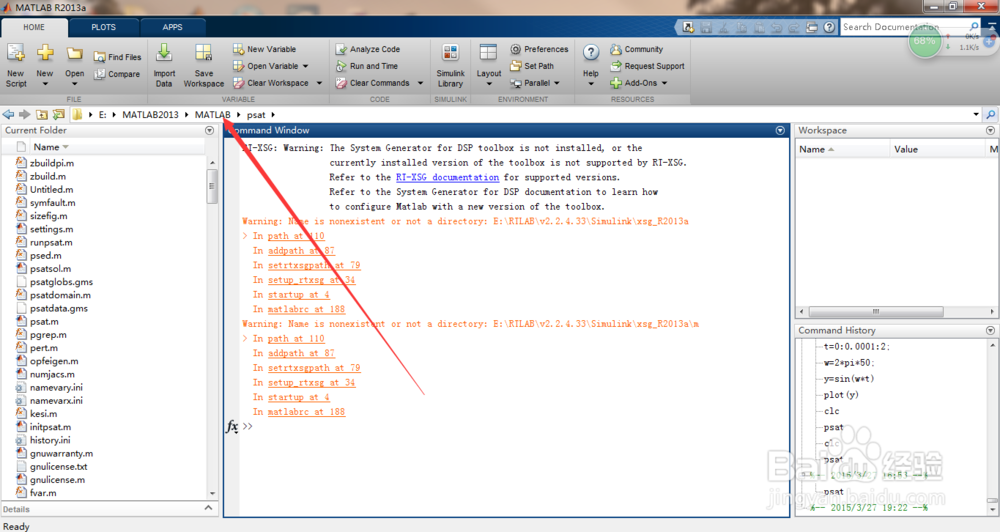Click the Browse for folder icon
Image resolution: width=1000 pixels, height=532 pixels.
tap(59, 114)
